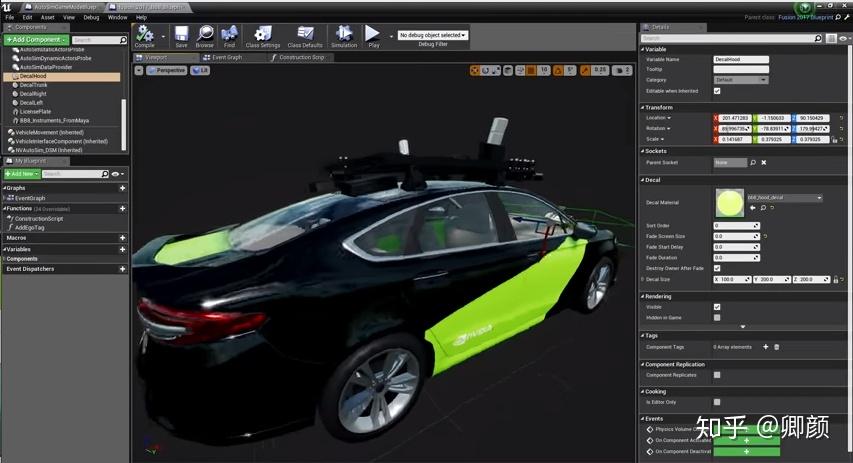Open Compile options dropdown arrow

click(x=163, y=36)
